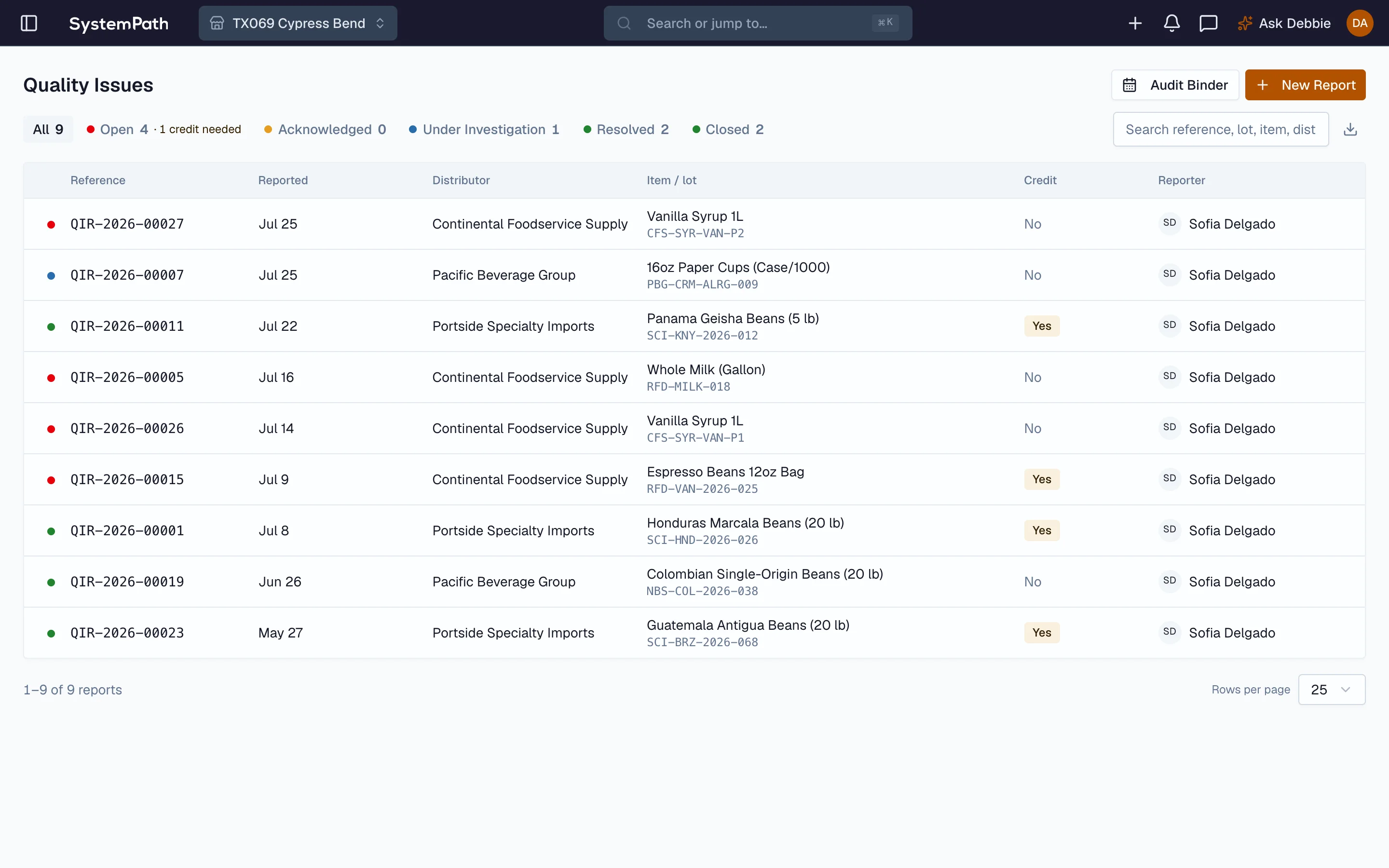Click the plus create icon in header

point(1135,23)
